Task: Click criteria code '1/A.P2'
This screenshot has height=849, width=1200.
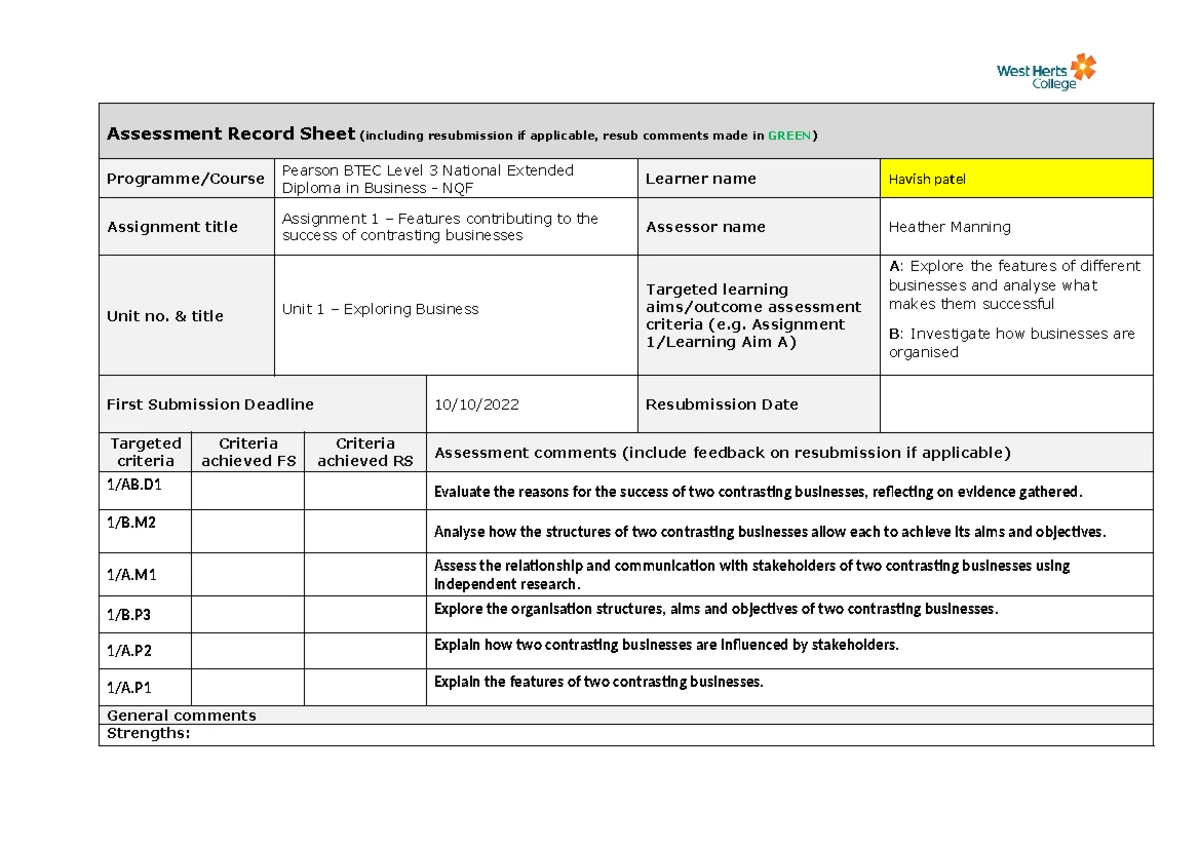Action: 131,651
